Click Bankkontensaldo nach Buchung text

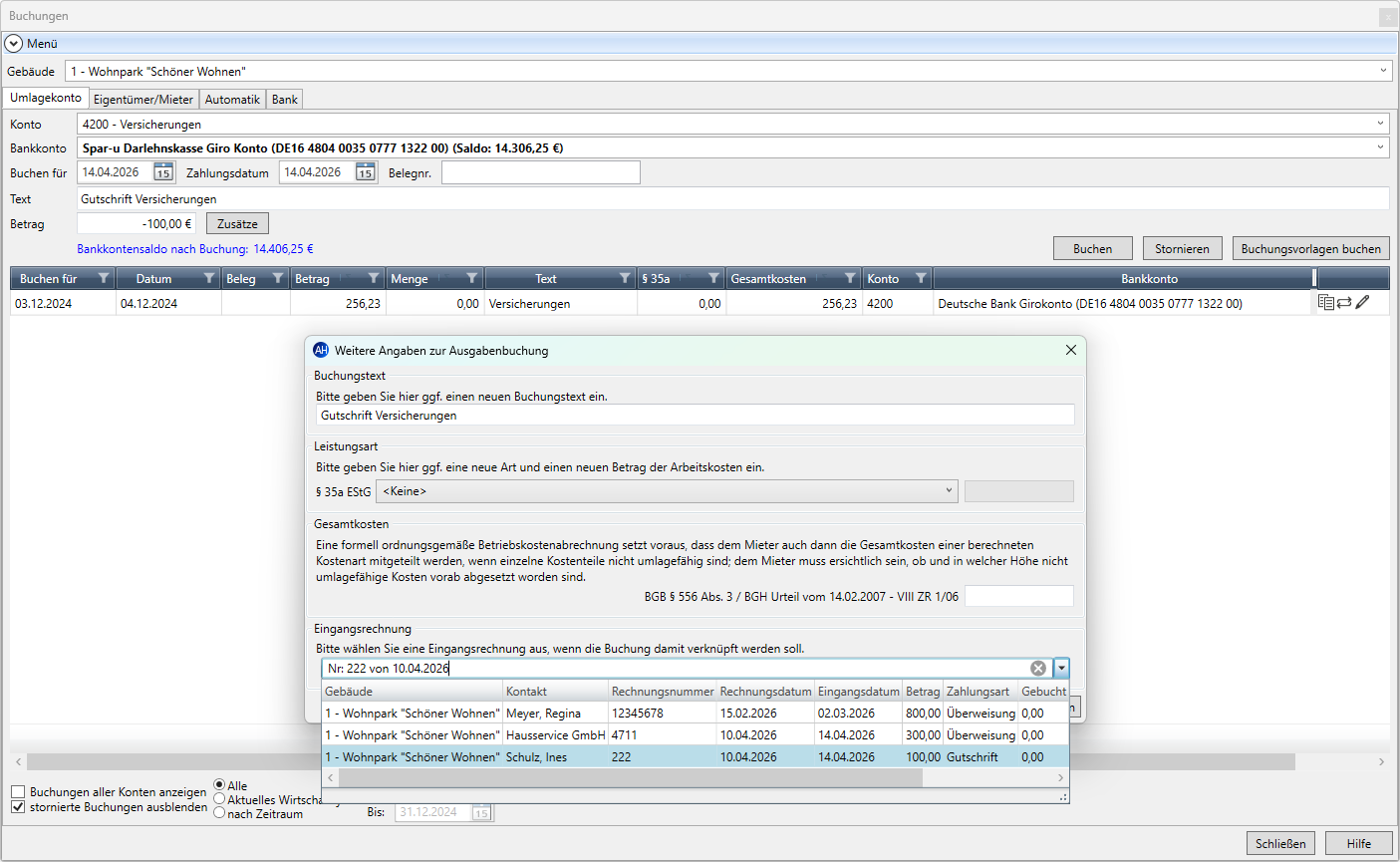click(195, 249)
